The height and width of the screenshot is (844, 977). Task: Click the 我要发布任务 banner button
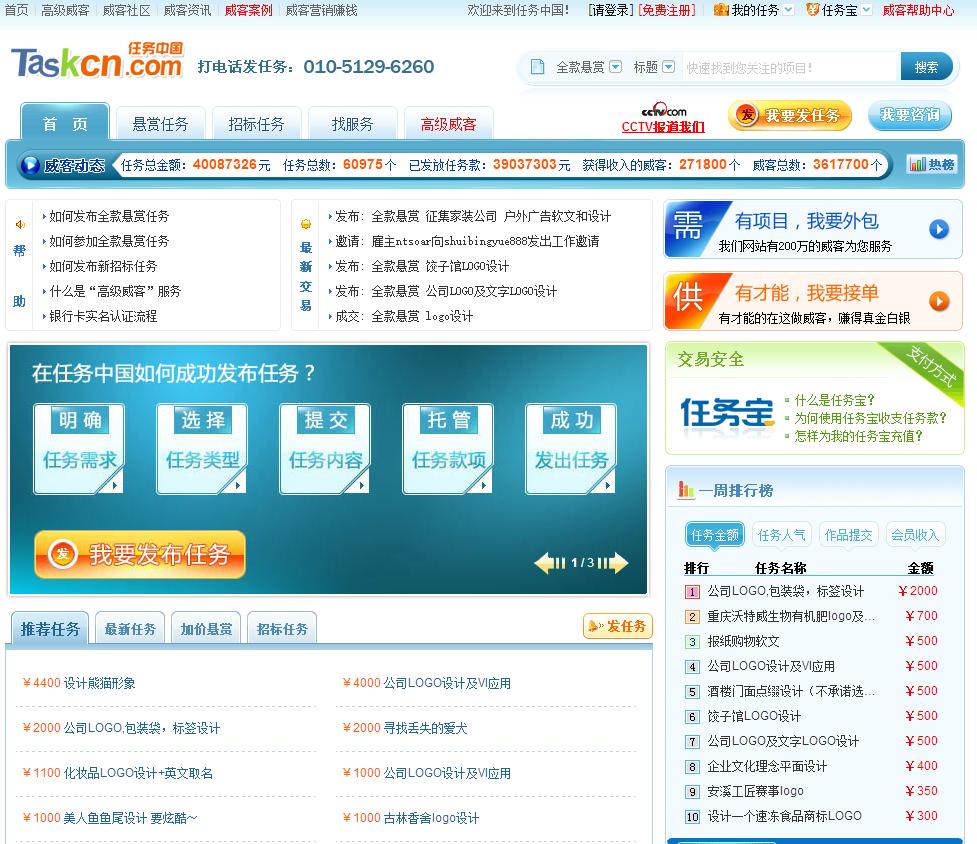point(140,555)
